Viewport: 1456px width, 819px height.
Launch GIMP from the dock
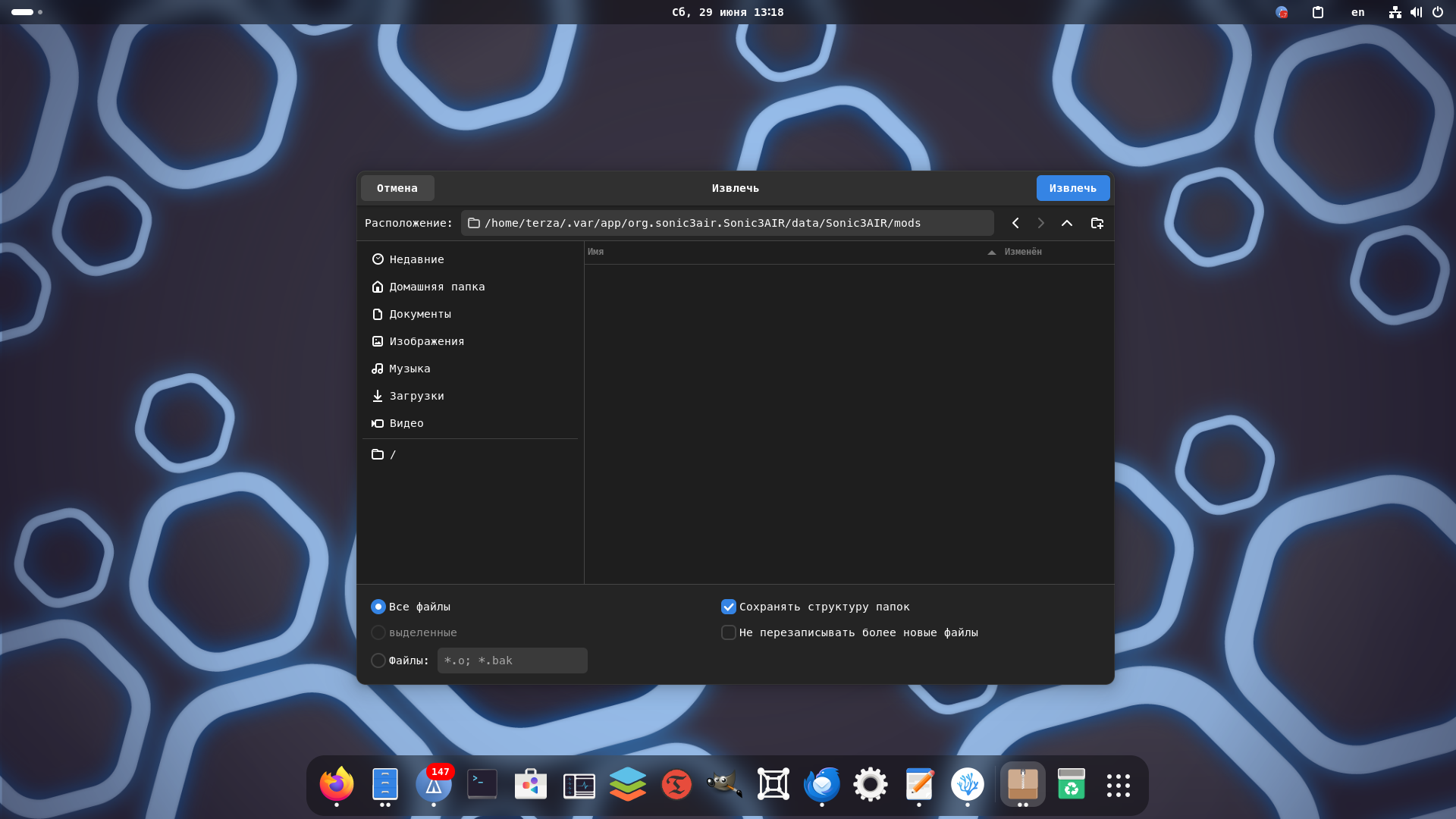(725, 784)
